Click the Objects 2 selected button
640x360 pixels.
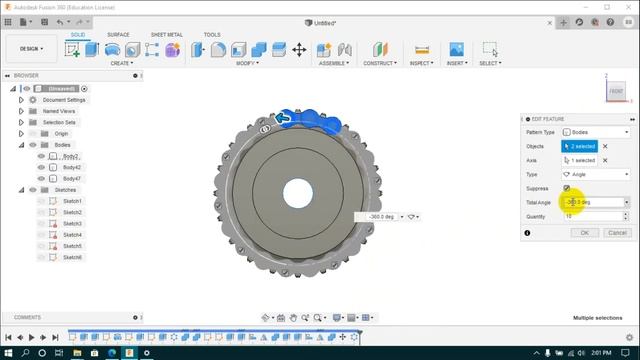pos(579,146)
